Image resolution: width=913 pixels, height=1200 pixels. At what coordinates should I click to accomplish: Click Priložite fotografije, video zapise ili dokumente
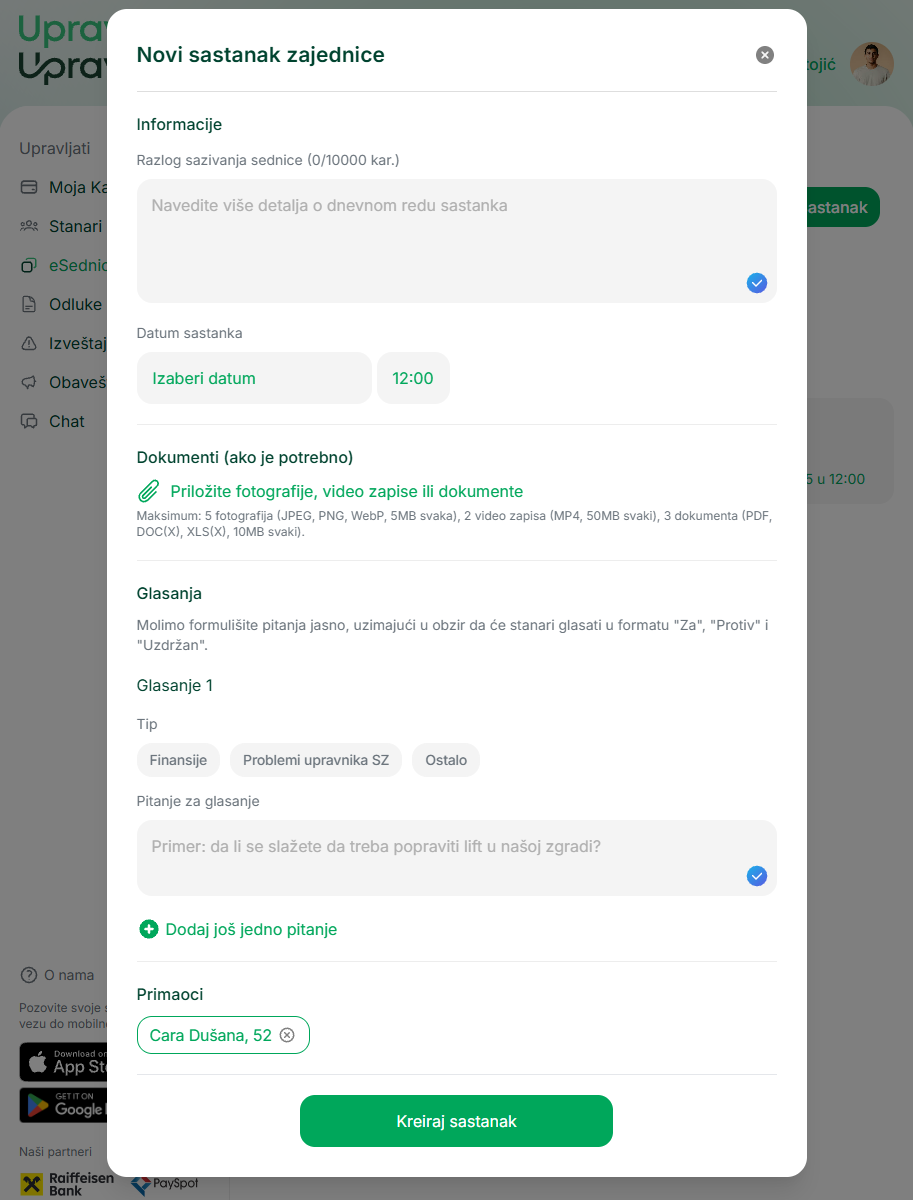coord(346,492)
